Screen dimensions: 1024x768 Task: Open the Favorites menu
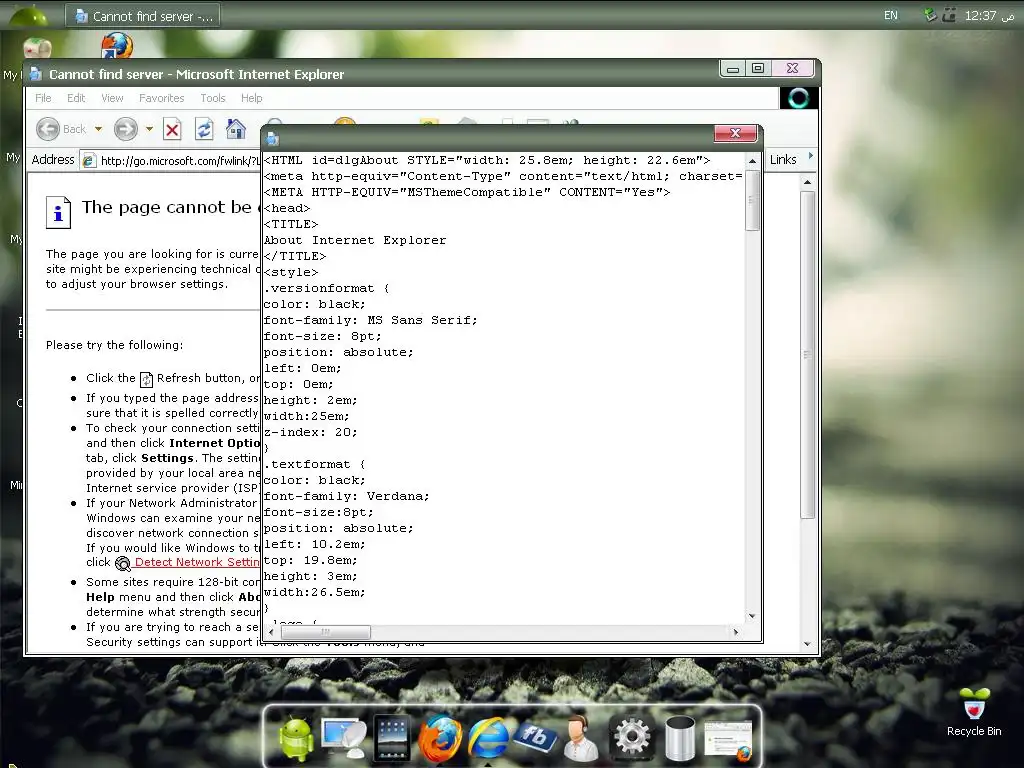(161, 98)
